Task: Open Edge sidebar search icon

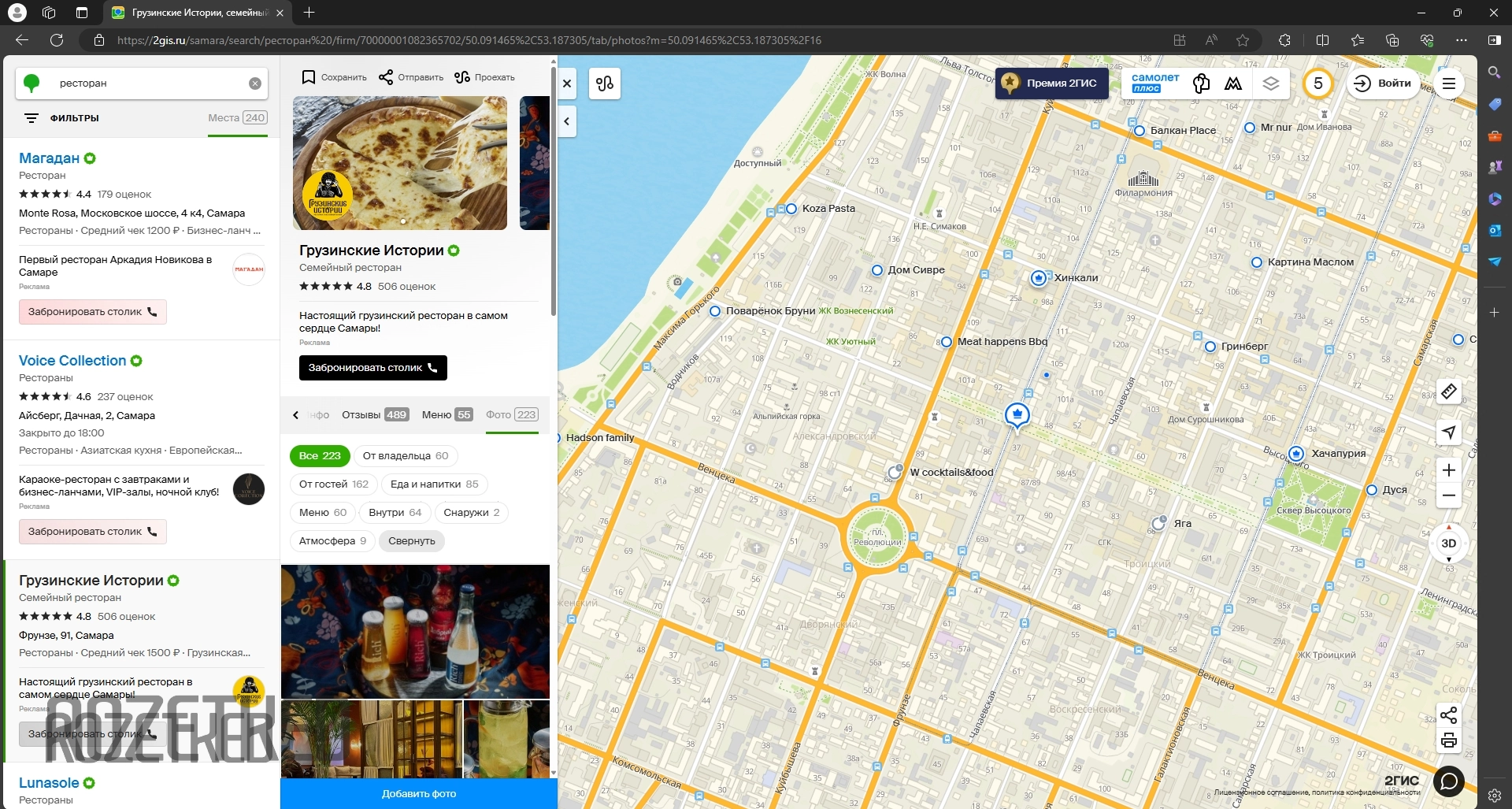Action: pyautogui.click(x=1494, y=72)
